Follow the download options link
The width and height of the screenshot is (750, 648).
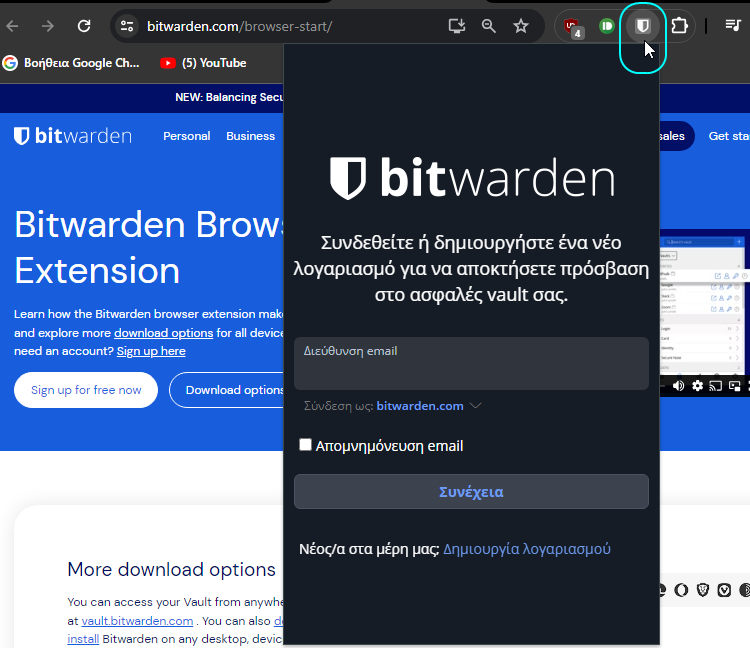pyautogui.click(x=164, y=333)
